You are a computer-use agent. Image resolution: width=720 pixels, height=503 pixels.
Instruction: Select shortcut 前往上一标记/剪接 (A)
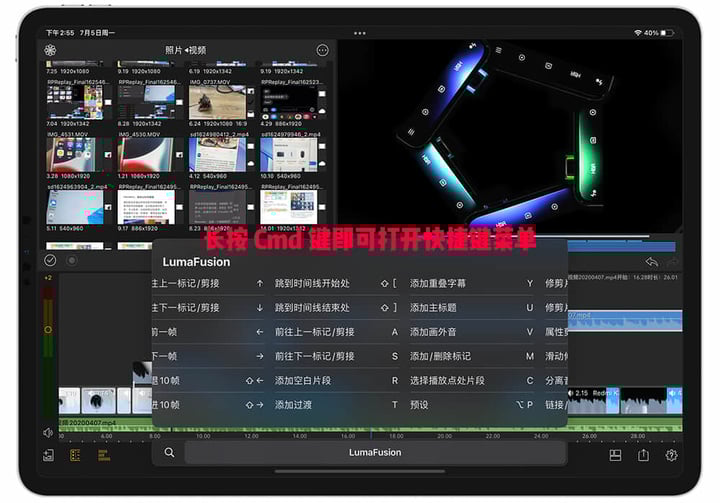click(x=336, y=332)
